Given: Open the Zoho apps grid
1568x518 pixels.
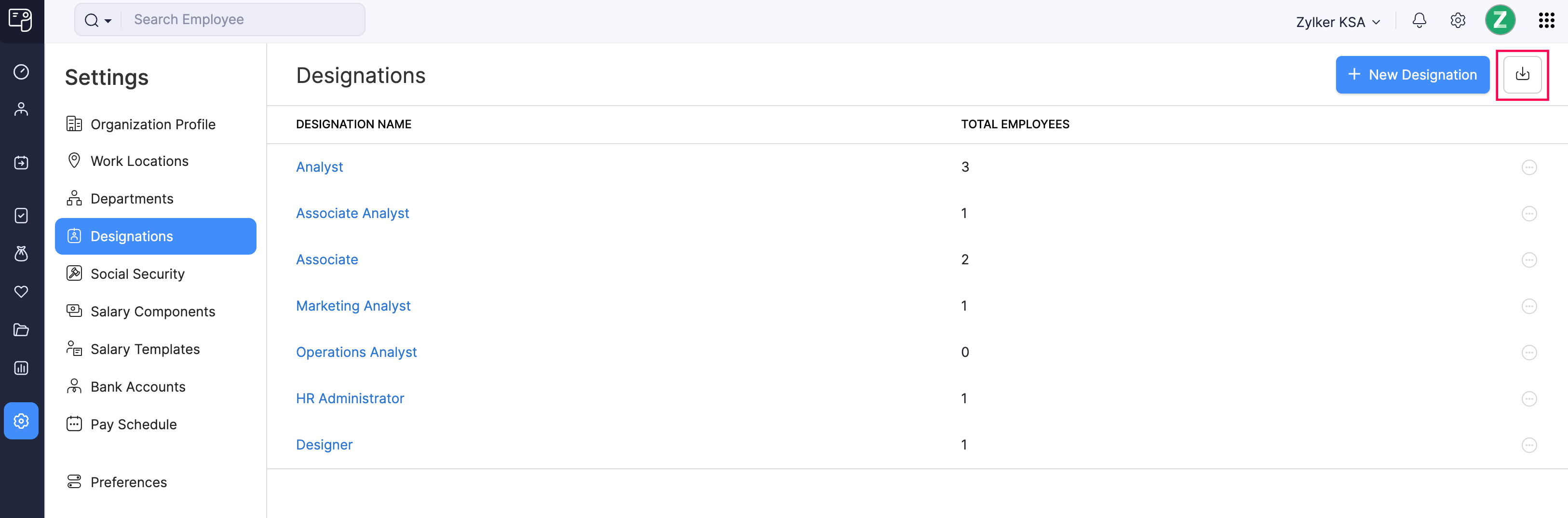Looking at the screenshot, I should [x=1547, y=20].
